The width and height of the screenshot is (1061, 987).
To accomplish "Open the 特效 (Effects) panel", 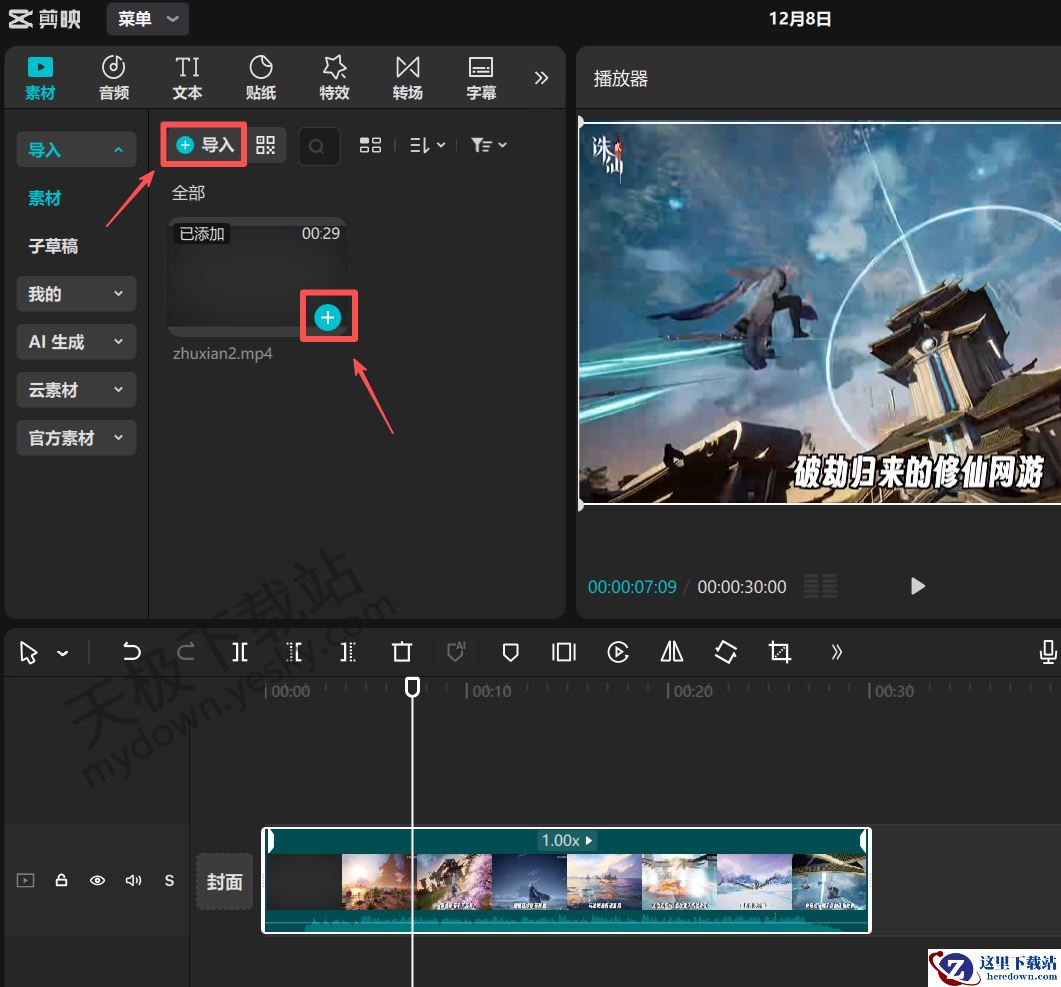I will (334, 77).
